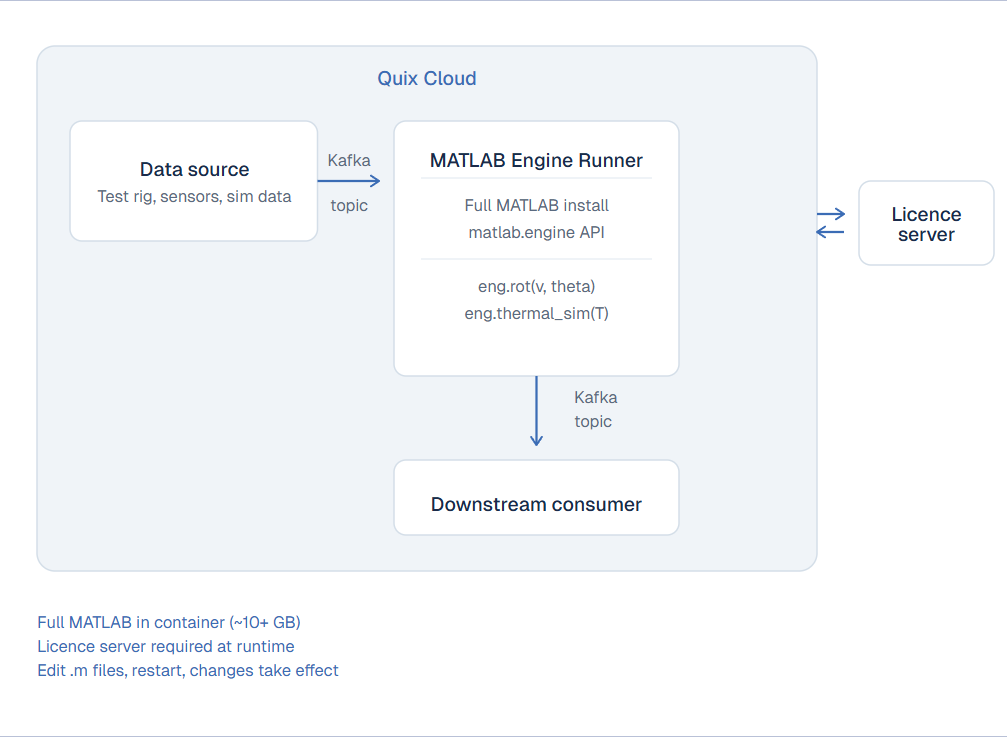The image size is (1007, 737).
Task: Click 'Licence server required at runtime' note
Action: coord(166,646)
